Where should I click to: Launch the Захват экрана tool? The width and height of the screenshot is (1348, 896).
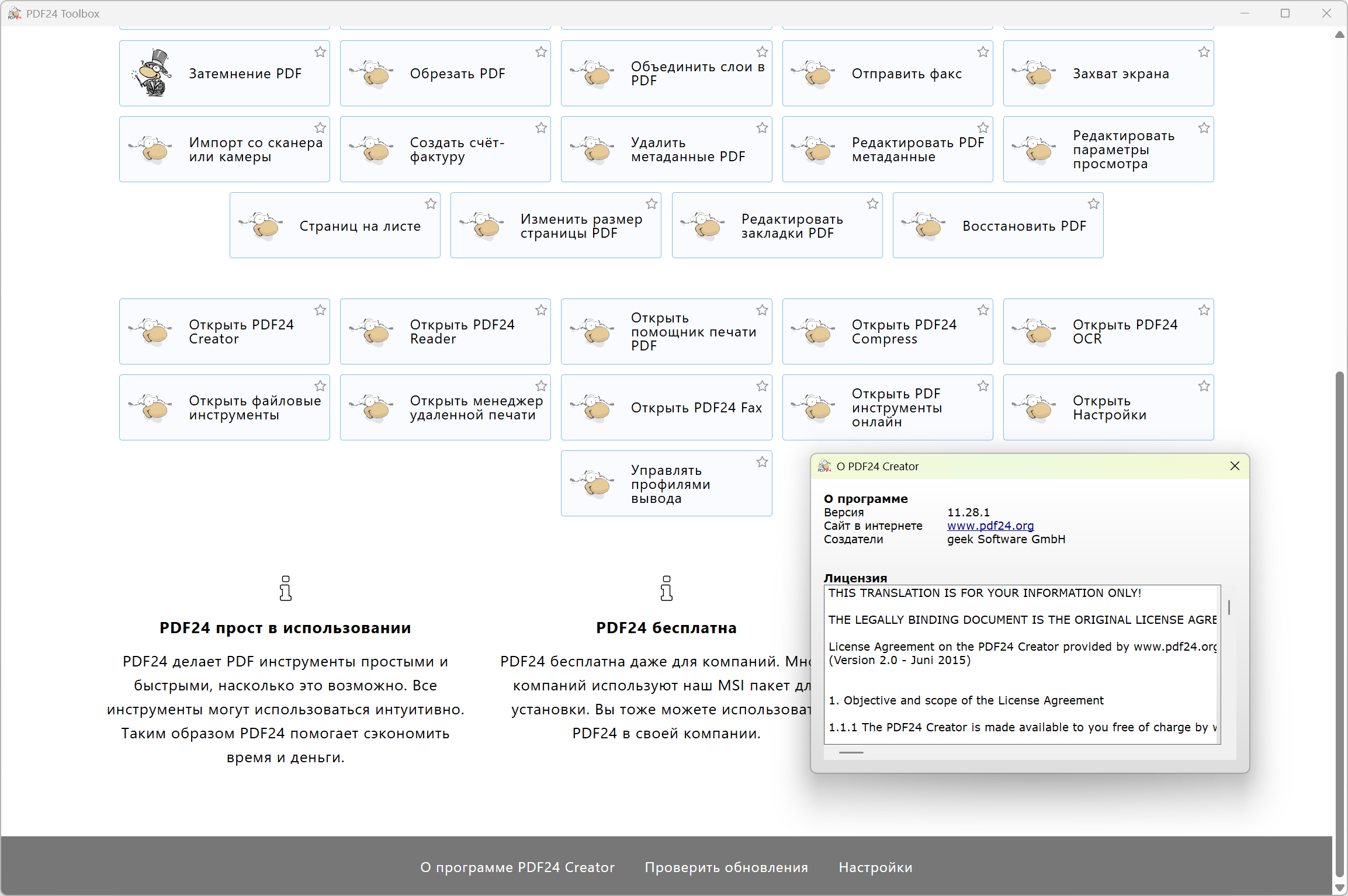click(1108, 74)
